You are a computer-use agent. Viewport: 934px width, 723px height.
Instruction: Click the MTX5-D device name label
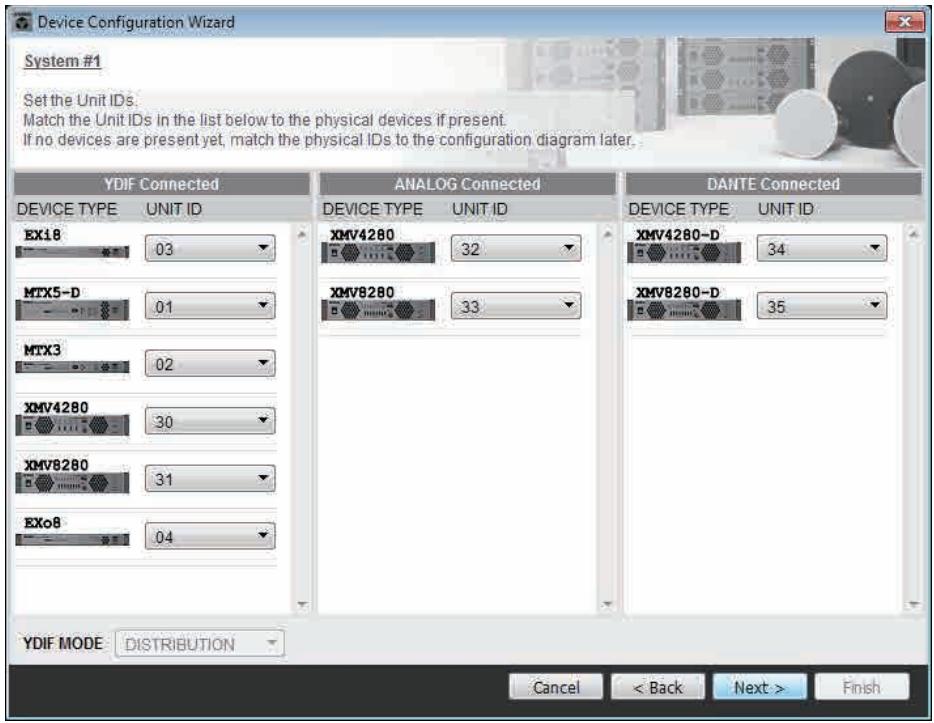point(51,292)
